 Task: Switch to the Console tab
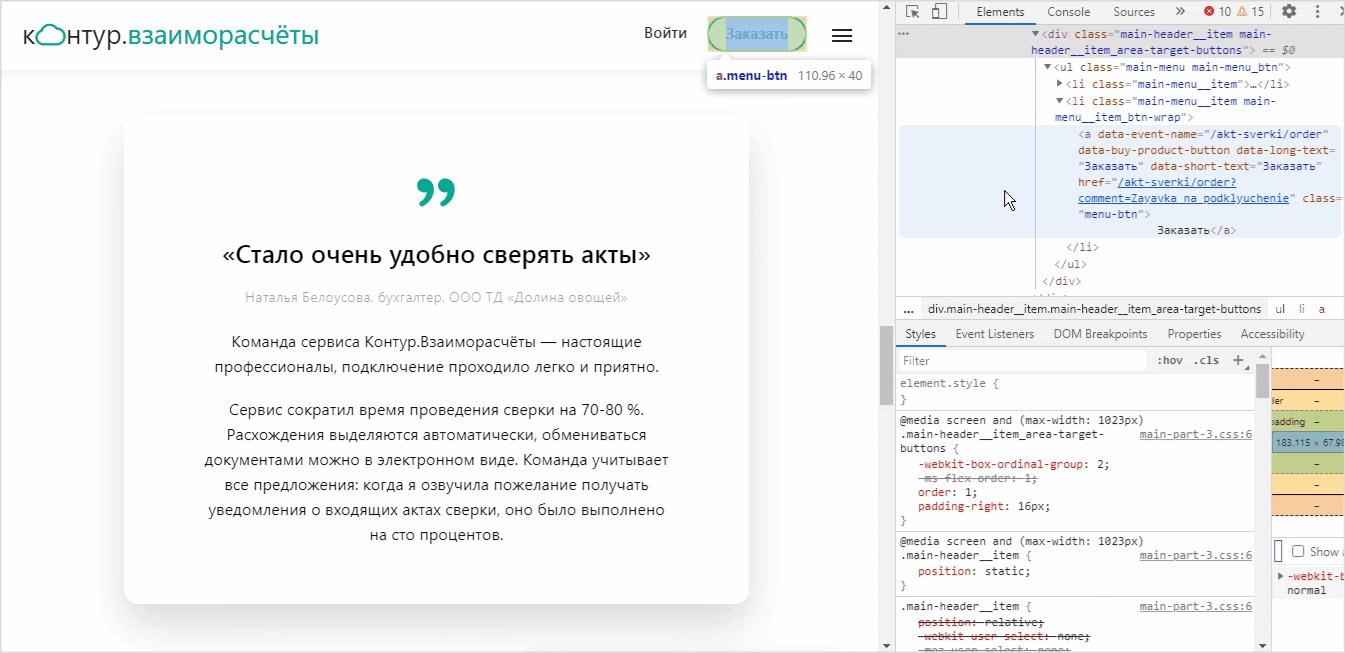(1069, 12)
